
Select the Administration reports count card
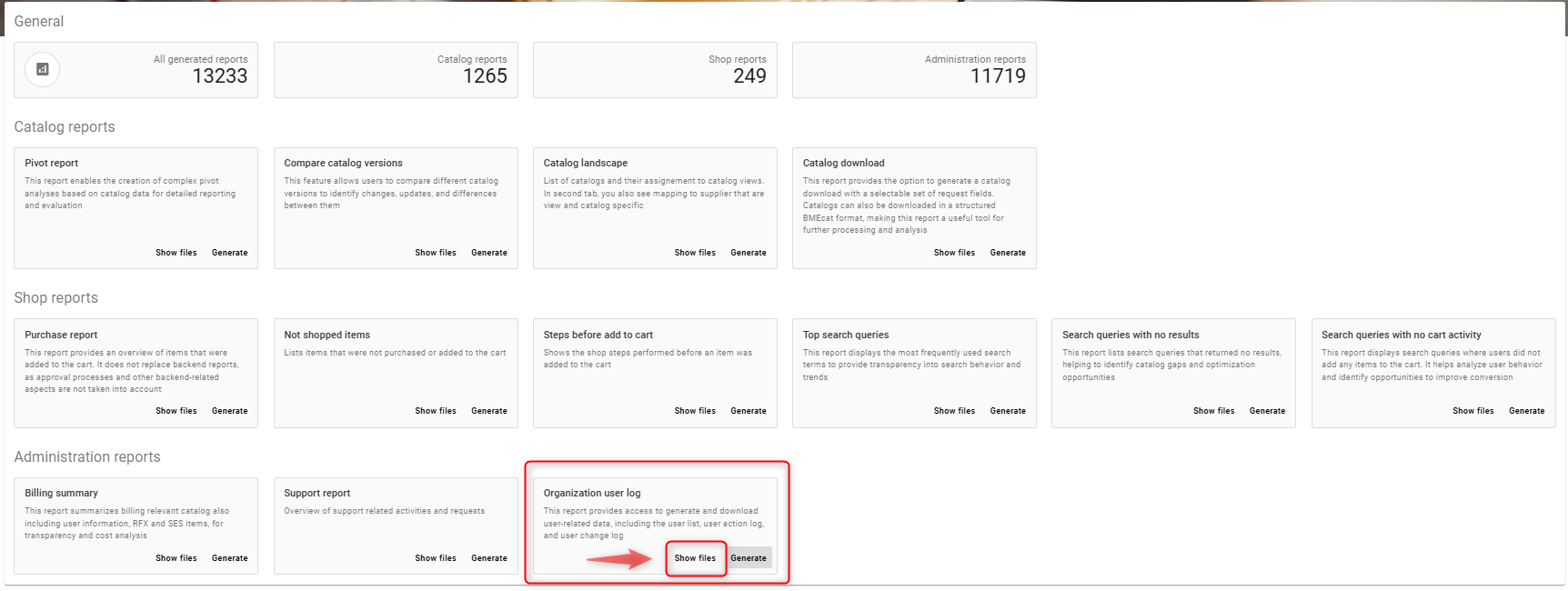pyautogui.click(x=914, y=70)
